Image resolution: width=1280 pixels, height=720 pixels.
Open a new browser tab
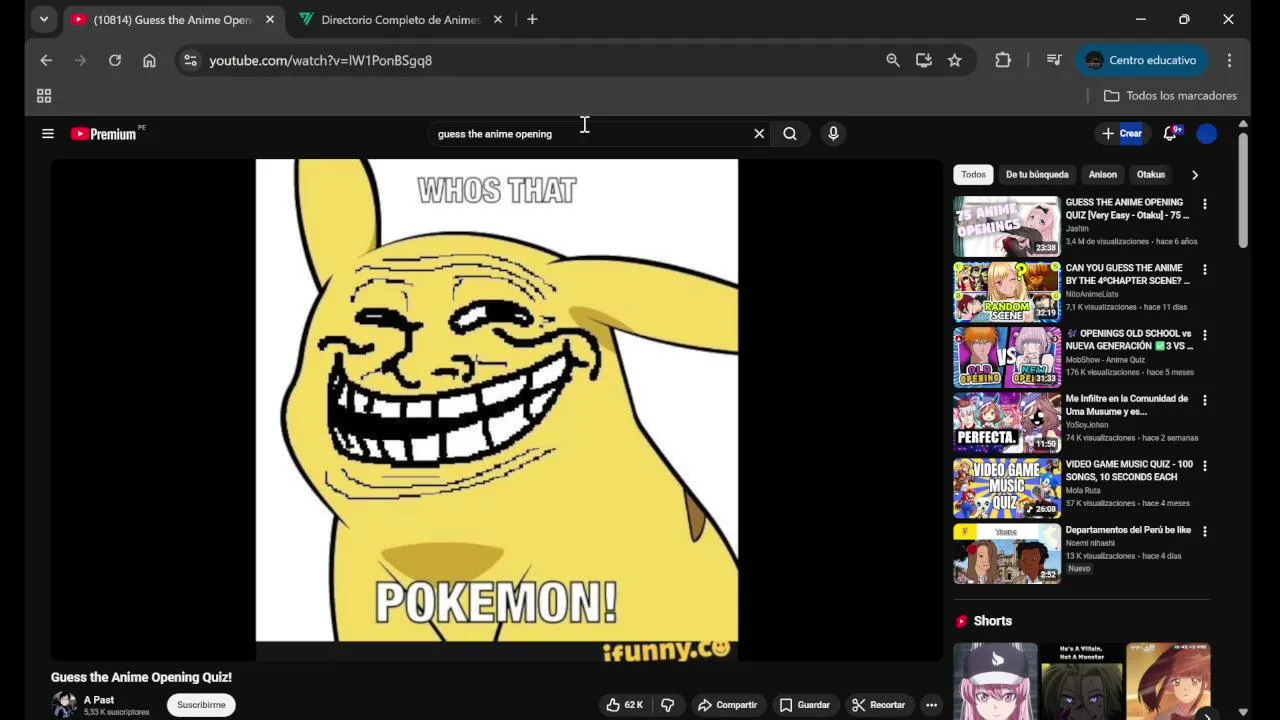point(532,19)
